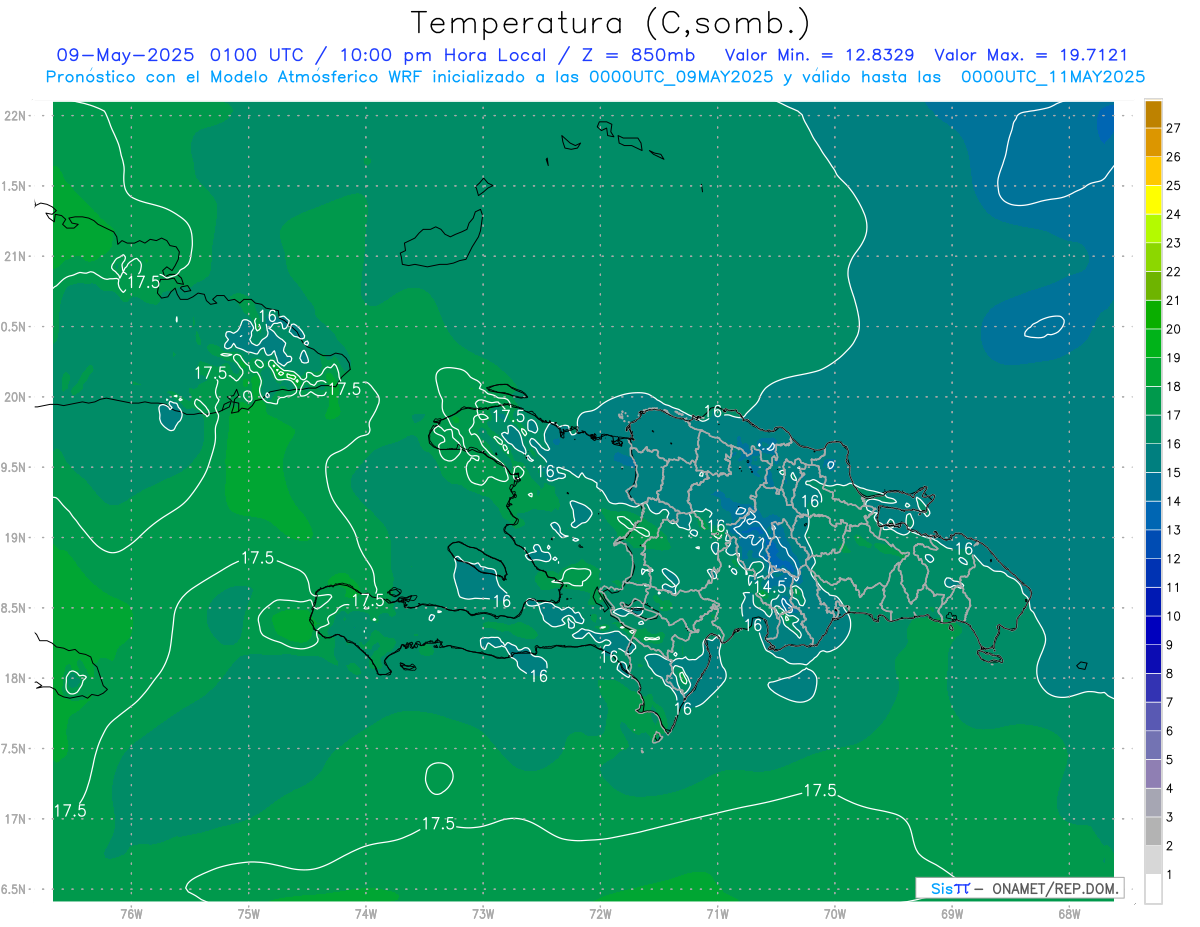Click the white bottom band of the legend

click(x=1153, y=888)
